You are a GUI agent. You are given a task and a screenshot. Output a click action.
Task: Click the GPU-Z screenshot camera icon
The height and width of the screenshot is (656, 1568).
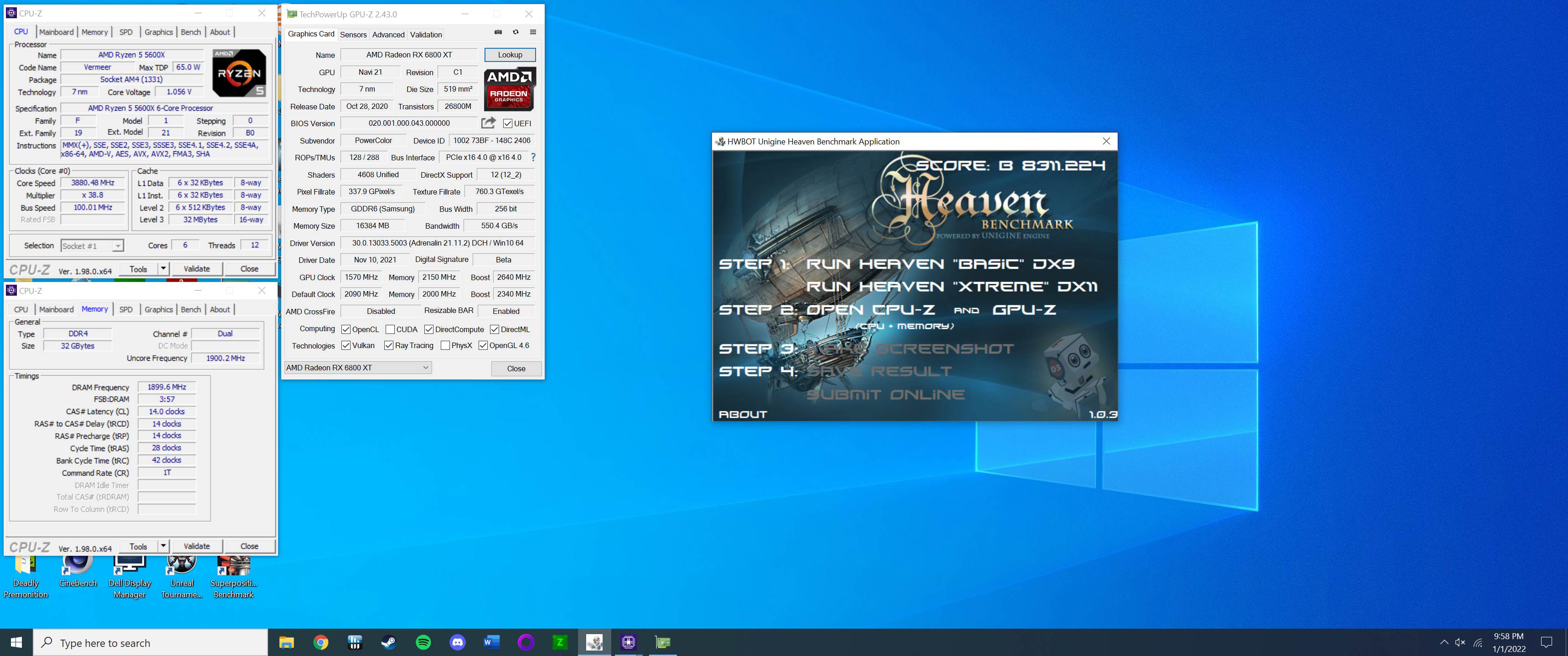coord(498,32)
